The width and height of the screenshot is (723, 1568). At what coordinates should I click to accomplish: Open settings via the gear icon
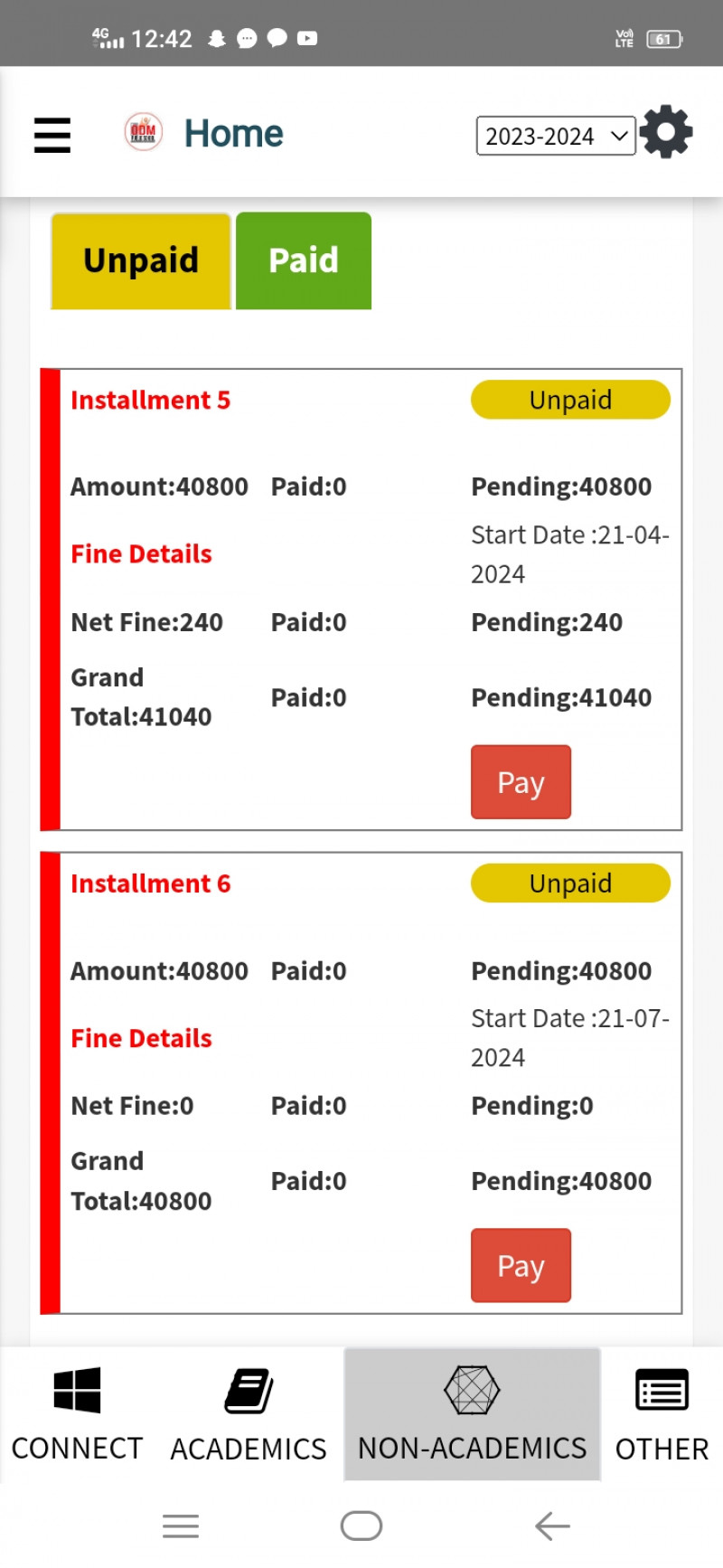[666, 132]
